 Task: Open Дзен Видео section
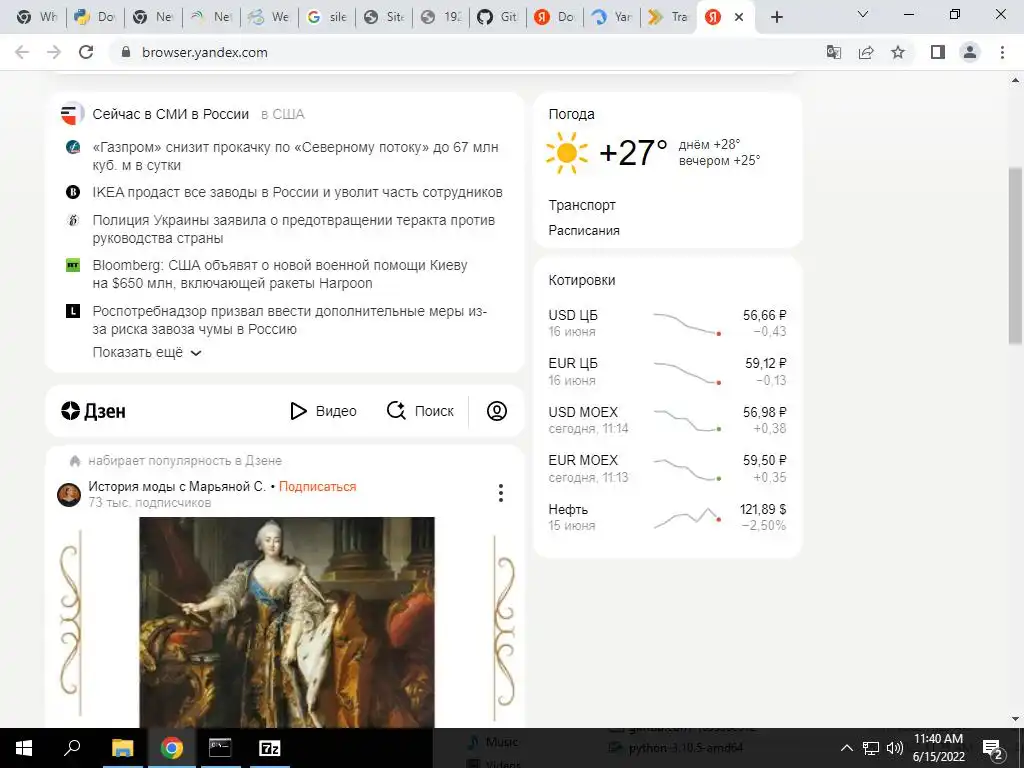(x=323, y=411)
